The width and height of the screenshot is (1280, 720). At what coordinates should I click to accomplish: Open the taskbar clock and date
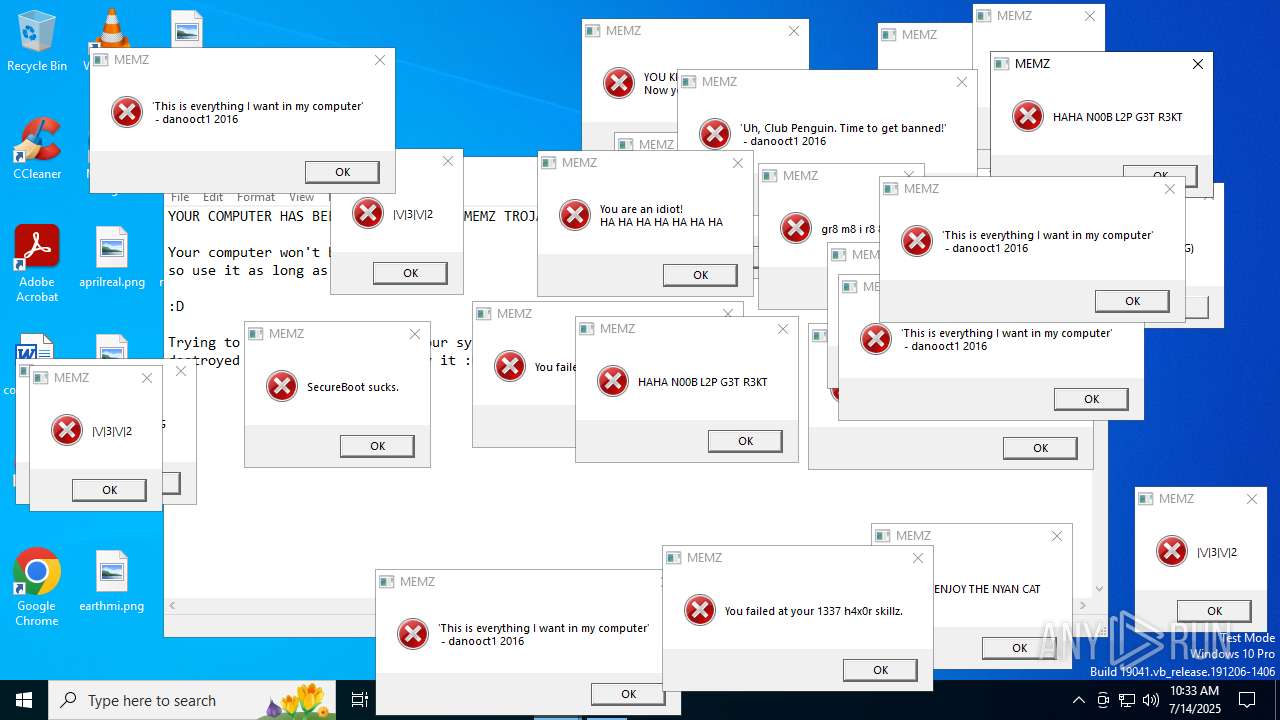pos(1195,700)
